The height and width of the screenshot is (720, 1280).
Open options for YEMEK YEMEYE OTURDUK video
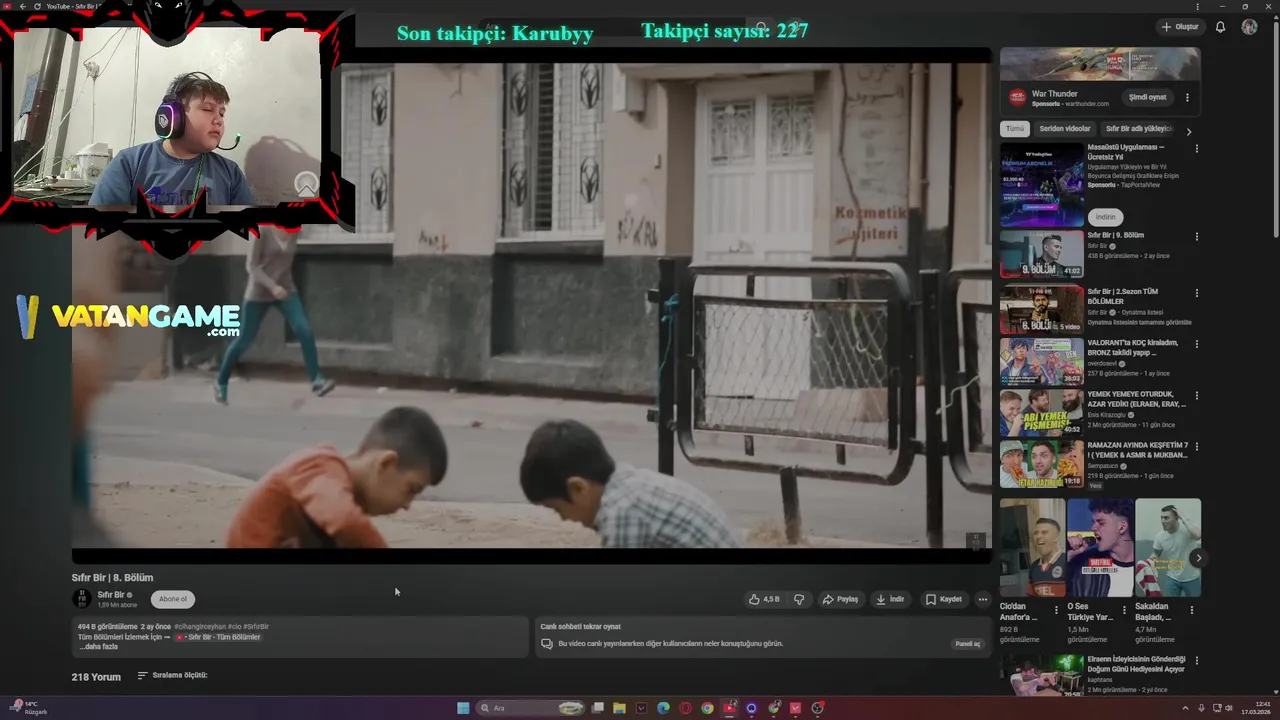click(1196, 395)
